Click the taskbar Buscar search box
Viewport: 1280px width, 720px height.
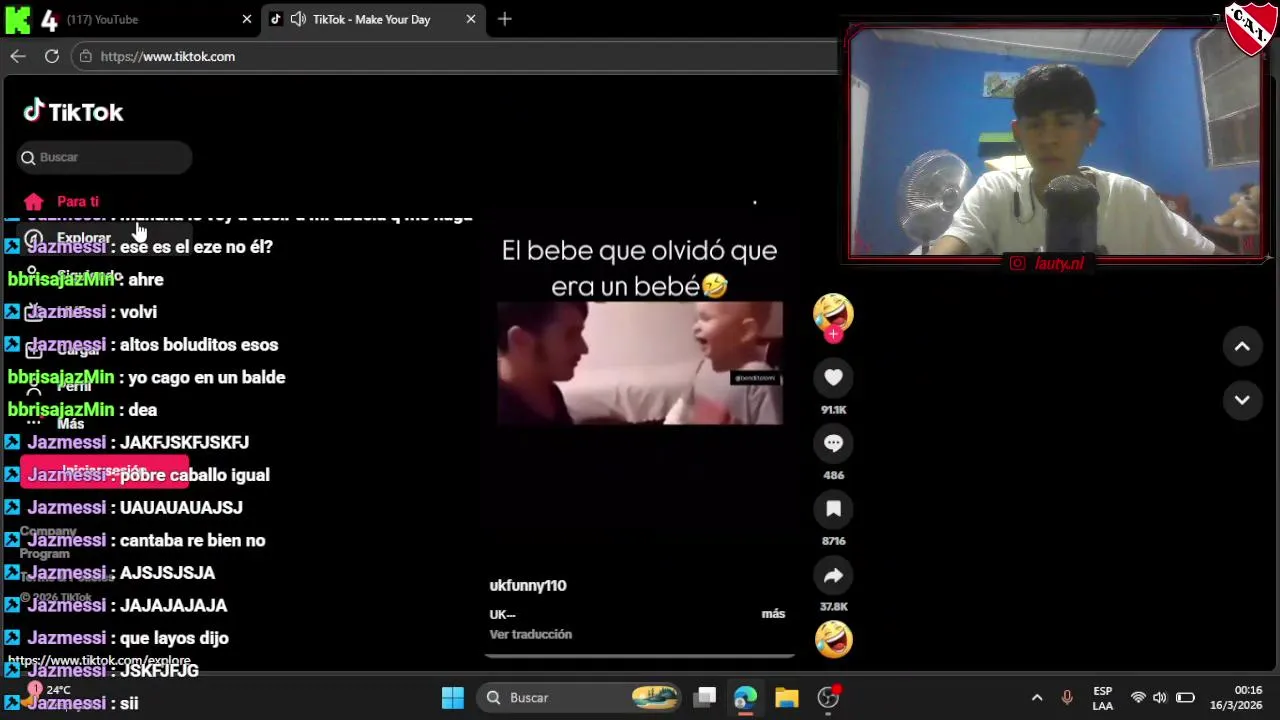(579, 697)
